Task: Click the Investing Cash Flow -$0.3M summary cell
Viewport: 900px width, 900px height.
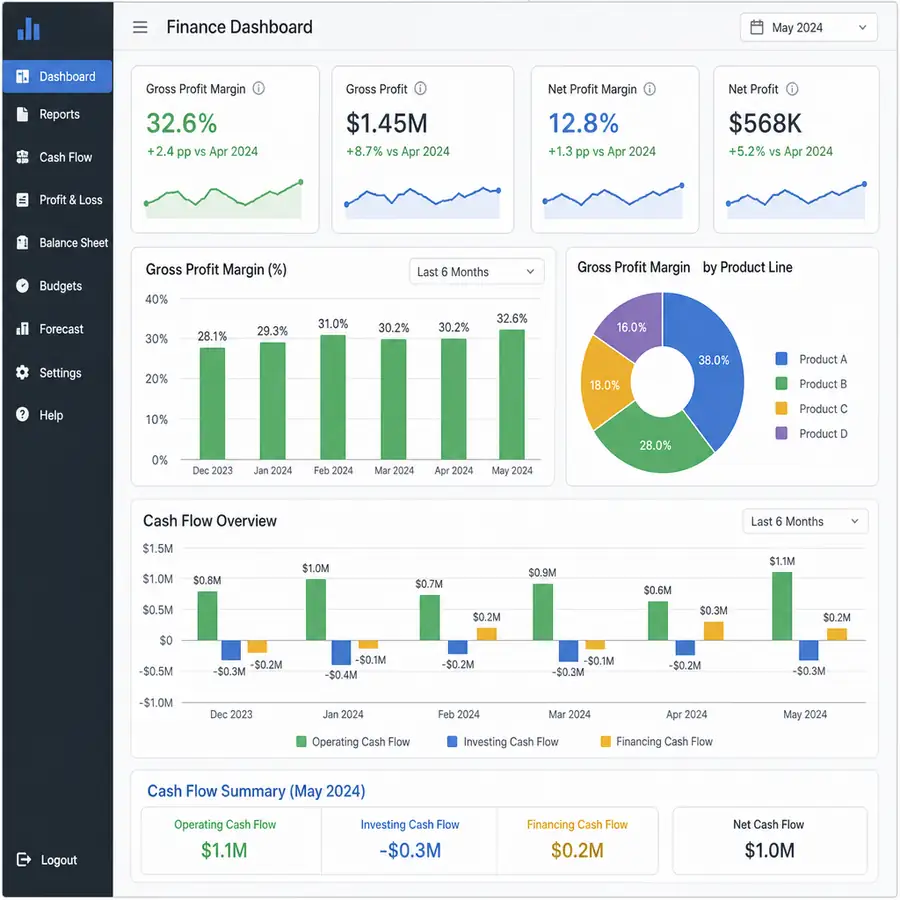Action: click(x=409, y=841)
